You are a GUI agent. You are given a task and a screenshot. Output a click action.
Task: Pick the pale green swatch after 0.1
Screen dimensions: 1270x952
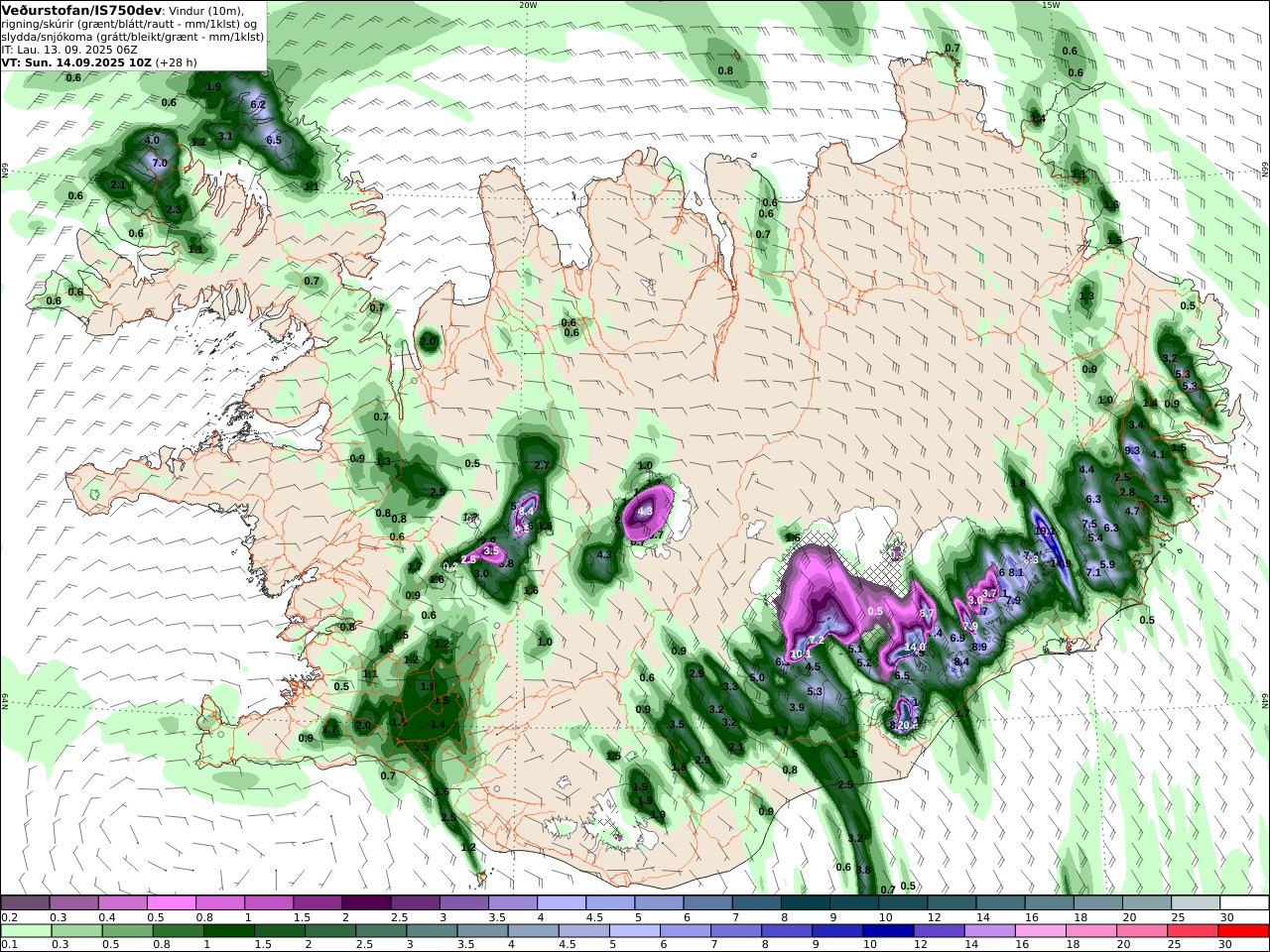point(26,931)
